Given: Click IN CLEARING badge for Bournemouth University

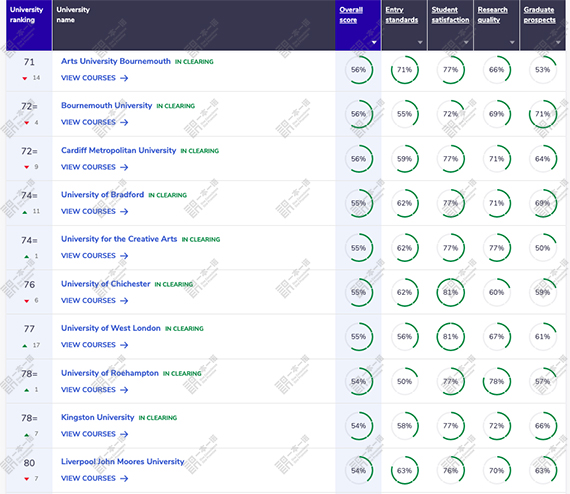Looking at the screenshot, I should pyautogui.click(x=176, y=106).
